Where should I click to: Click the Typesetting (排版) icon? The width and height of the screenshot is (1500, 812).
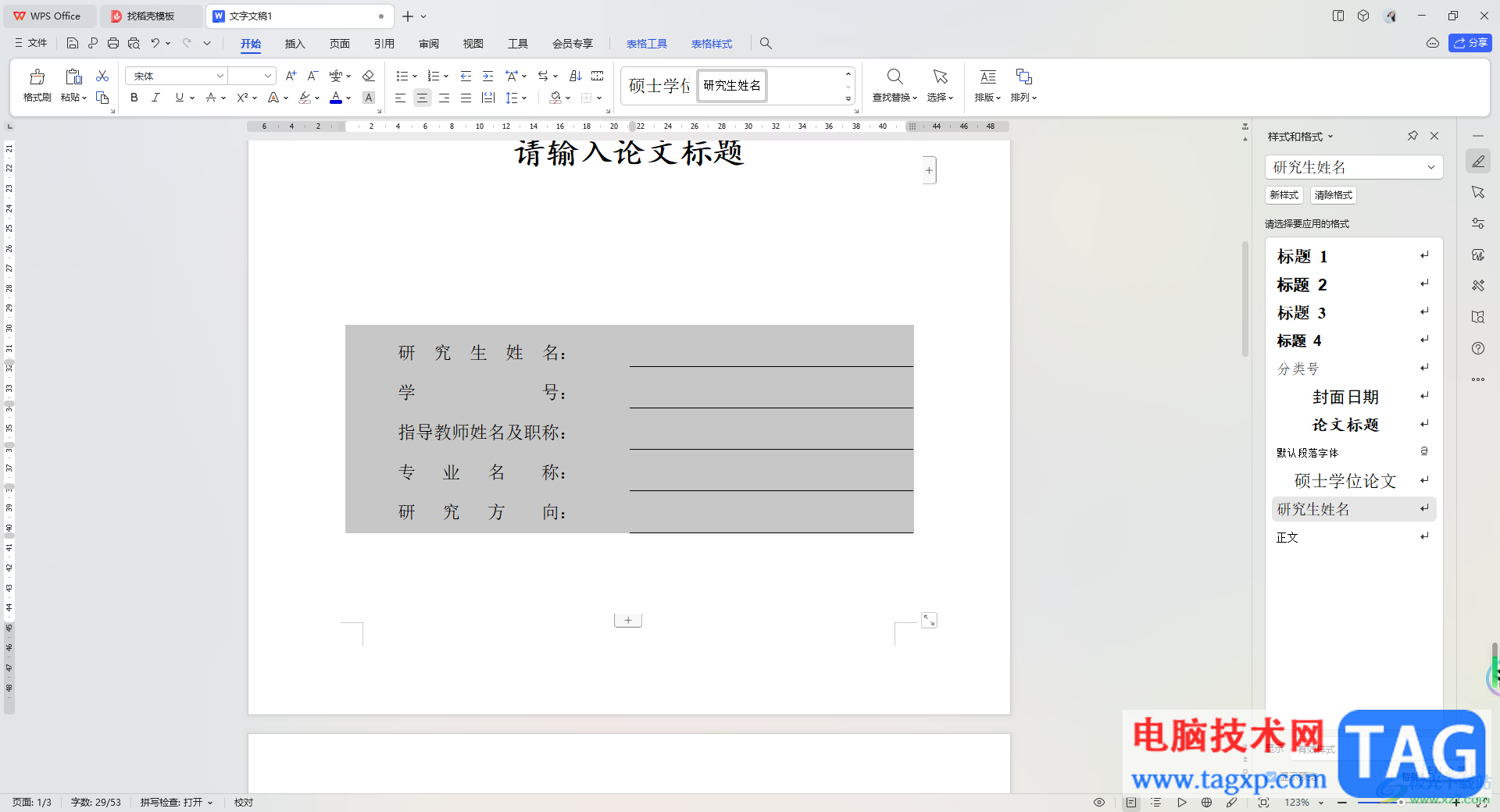987,77
